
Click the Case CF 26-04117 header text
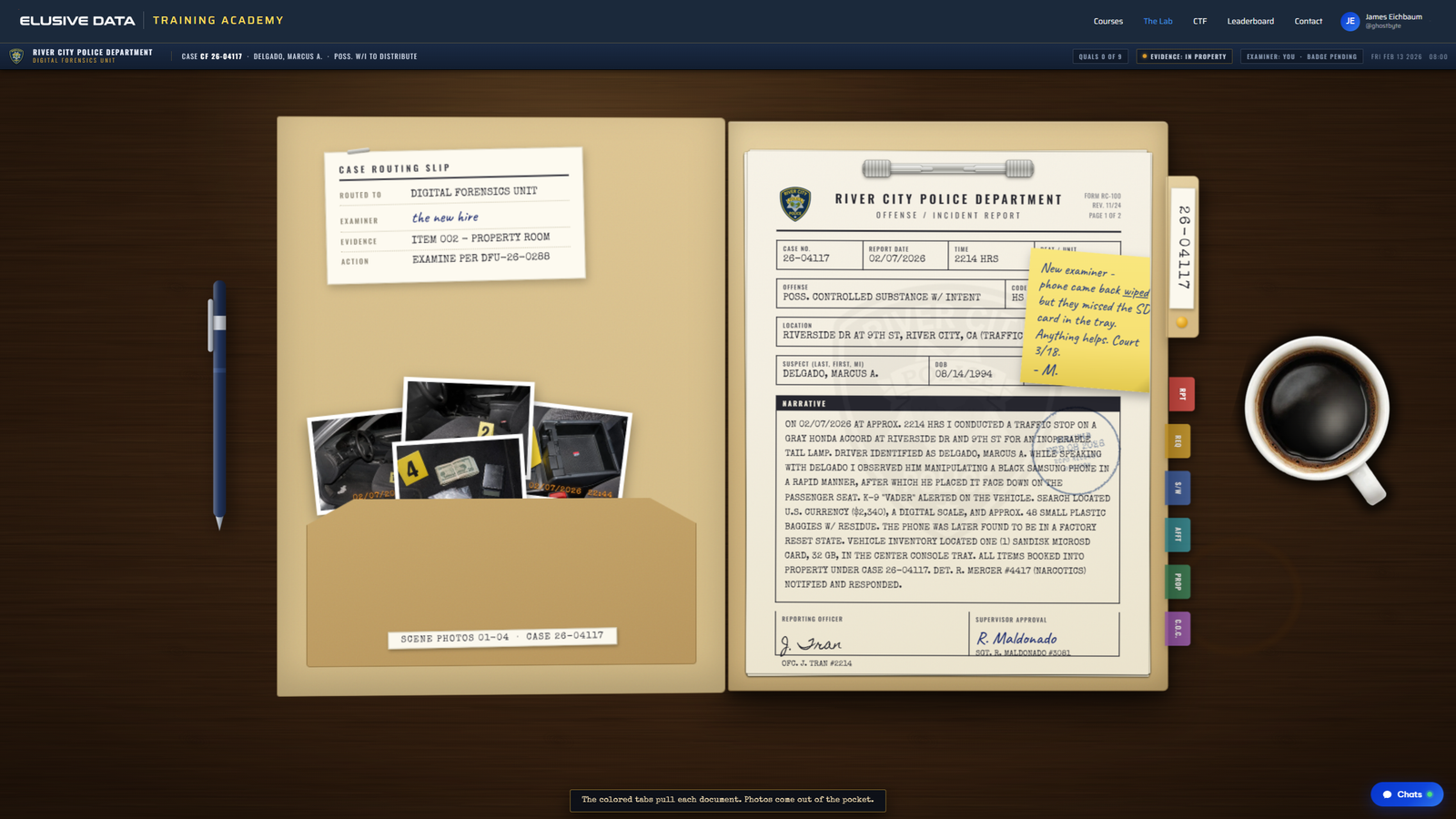212,56
